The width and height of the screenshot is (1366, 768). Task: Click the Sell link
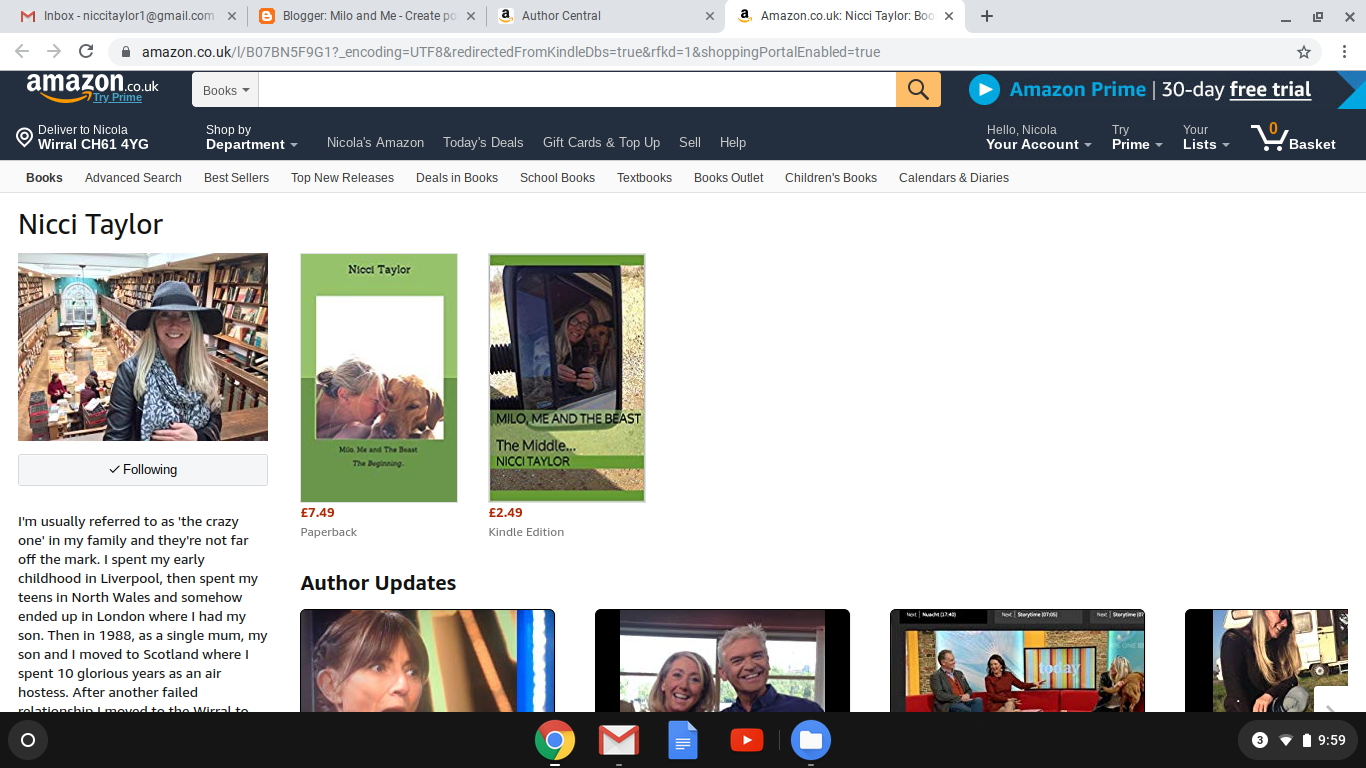point(690,143)
